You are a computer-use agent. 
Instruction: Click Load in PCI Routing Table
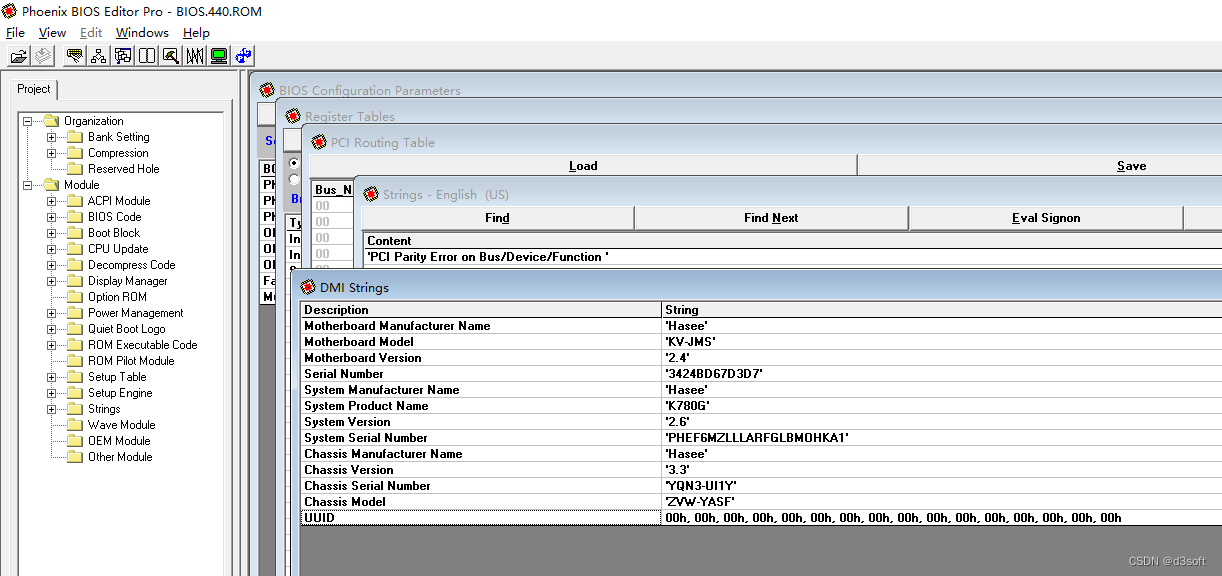click(583, 166)
